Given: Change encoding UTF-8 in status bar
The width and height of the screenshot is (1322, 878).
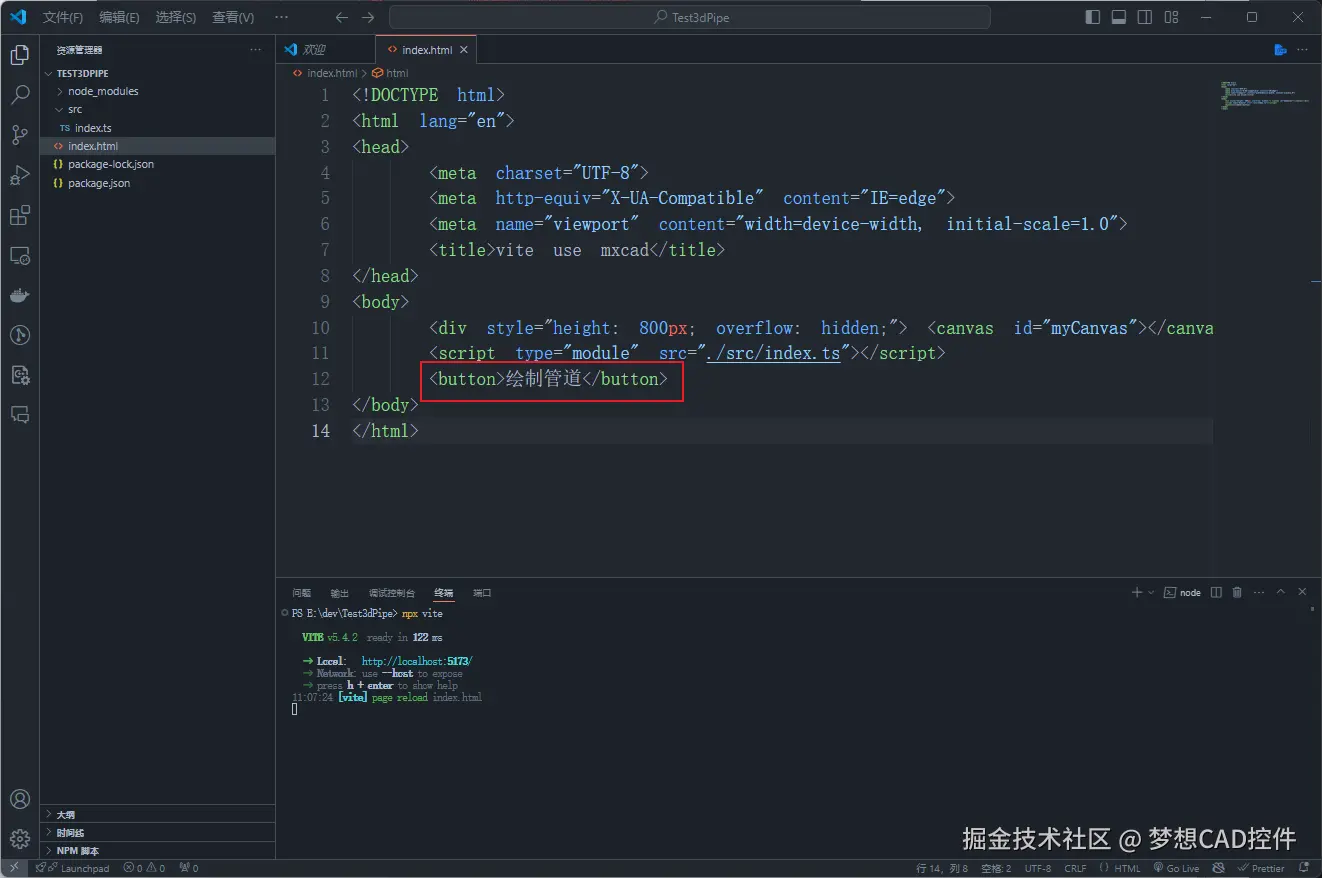Looking at the screenshot, I should pyautogui.click(x=1038, y=868).
